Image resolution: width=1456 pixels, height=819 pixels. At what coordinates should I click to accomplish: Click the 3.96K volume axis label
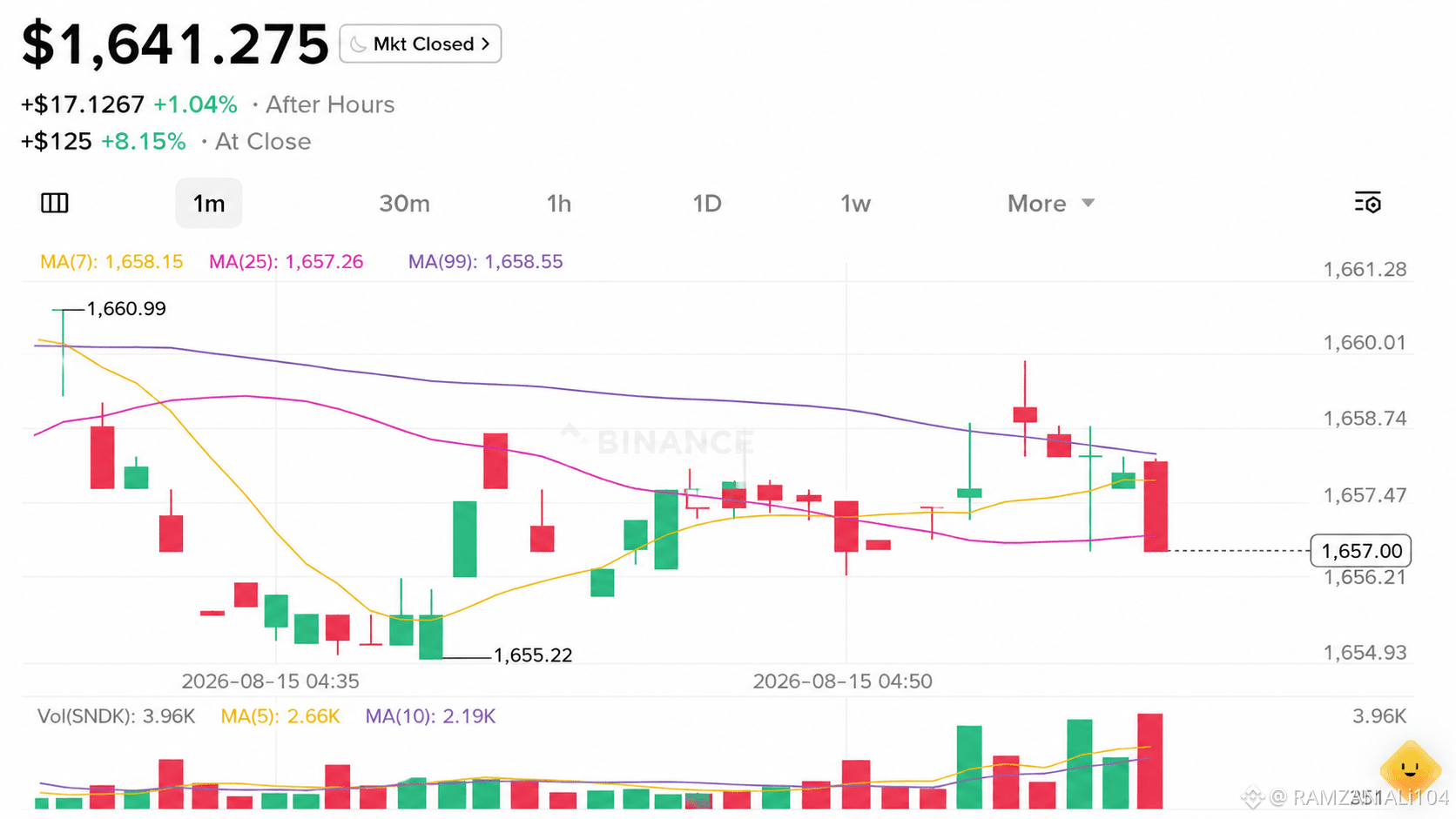1379,716
